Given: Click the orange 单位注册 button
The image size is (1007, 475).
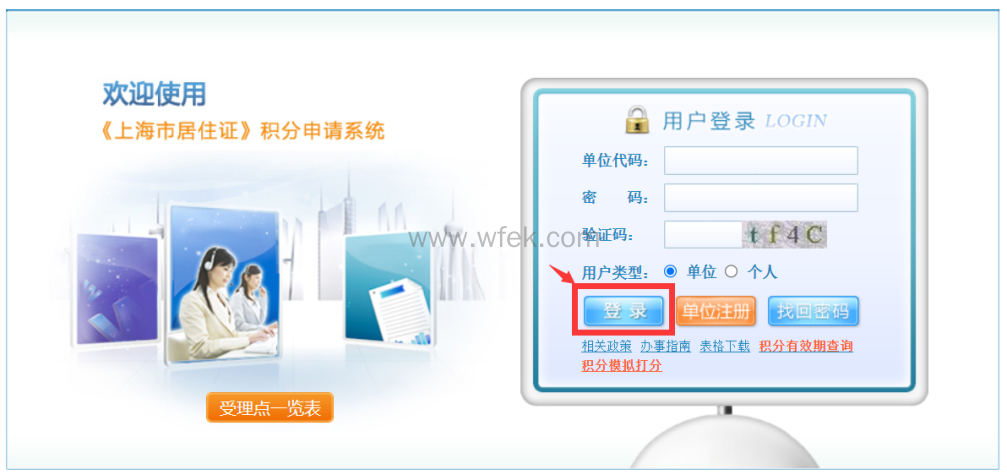Looking at the screenshot, I should [x=715, y=311].
